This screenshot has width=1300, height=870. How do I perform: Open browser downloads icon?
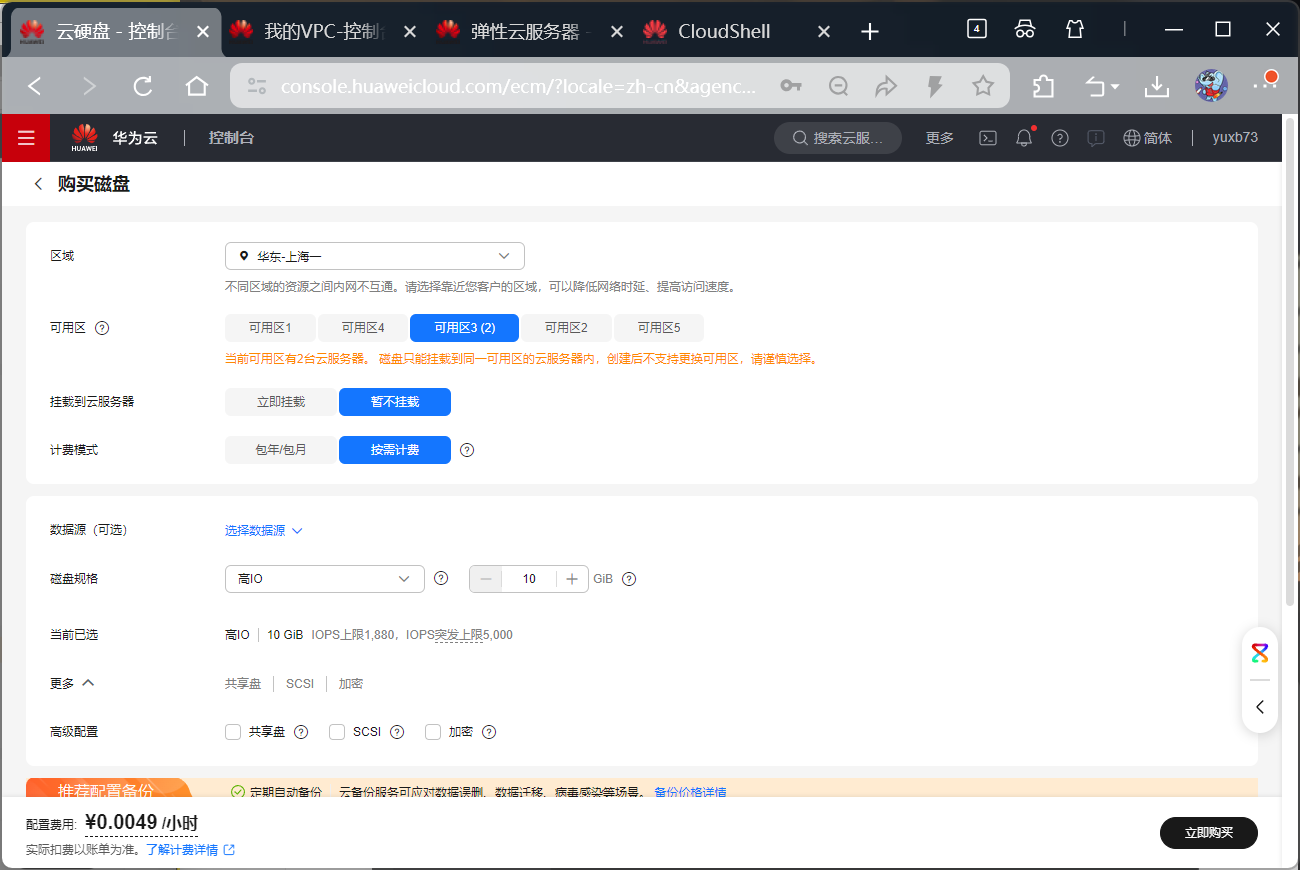[x=1157, y=87]
